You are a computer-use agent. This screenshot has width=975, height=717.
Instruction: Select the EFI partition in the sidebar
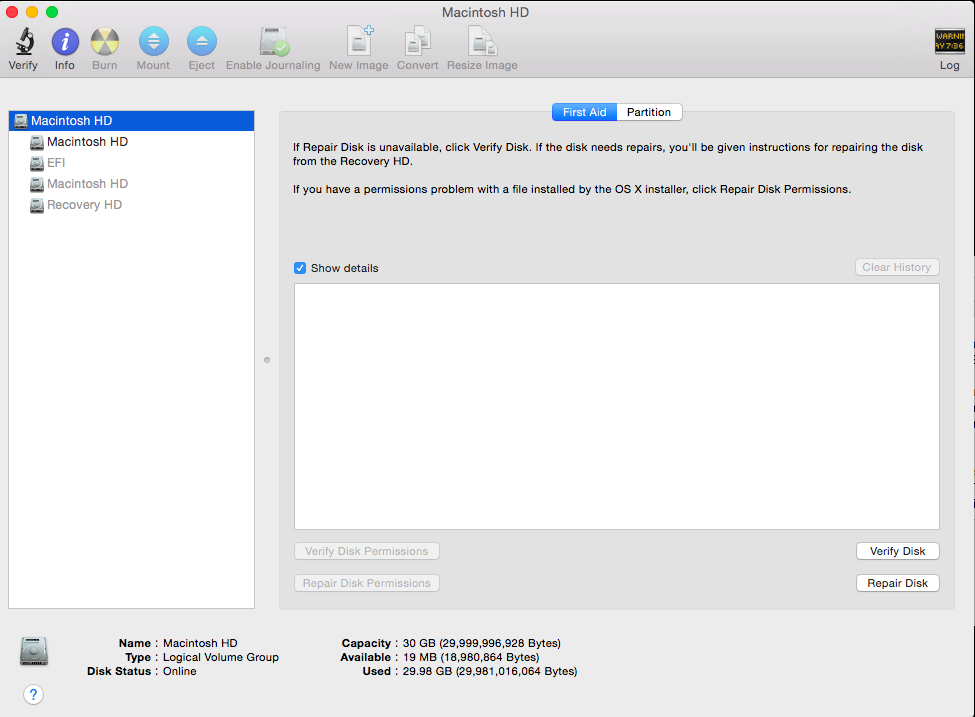(56, 163)
